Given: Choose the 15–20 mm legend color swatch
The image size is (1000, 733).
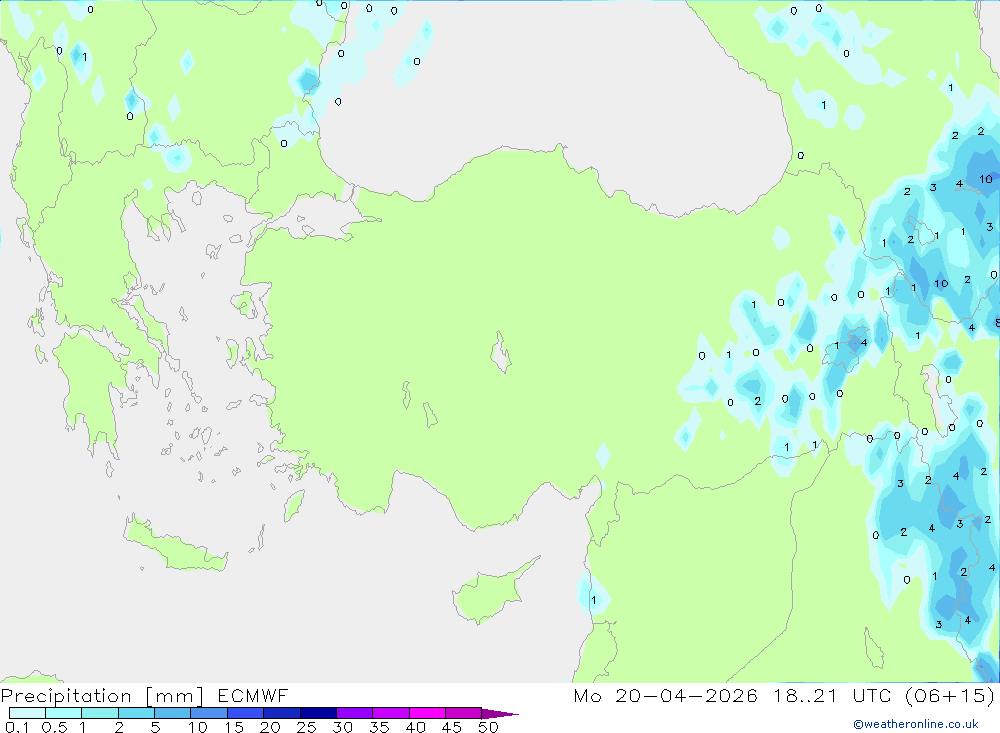Looking at the screenshot, I should [x=245, y=713].
